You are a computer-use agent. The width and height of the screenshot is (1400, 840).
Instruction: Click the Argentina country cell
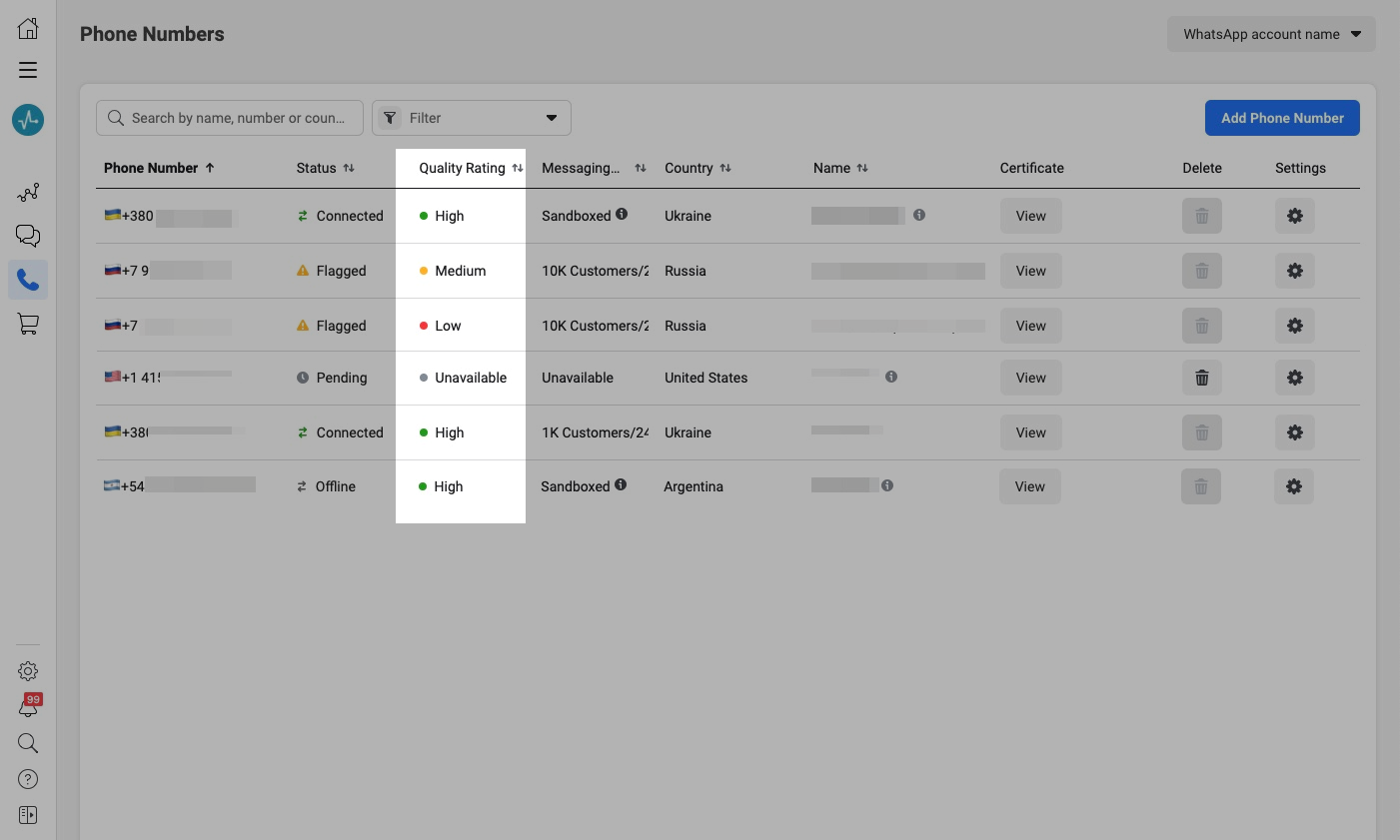pyautogui.click(x=694, y=486)
